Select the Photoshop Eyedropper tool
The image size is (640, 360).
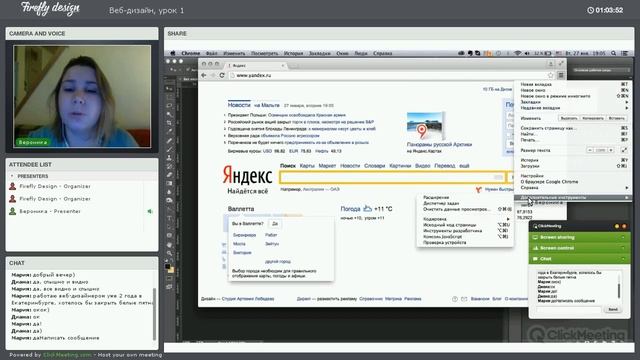pyautogui.click(x=169, y=131)
